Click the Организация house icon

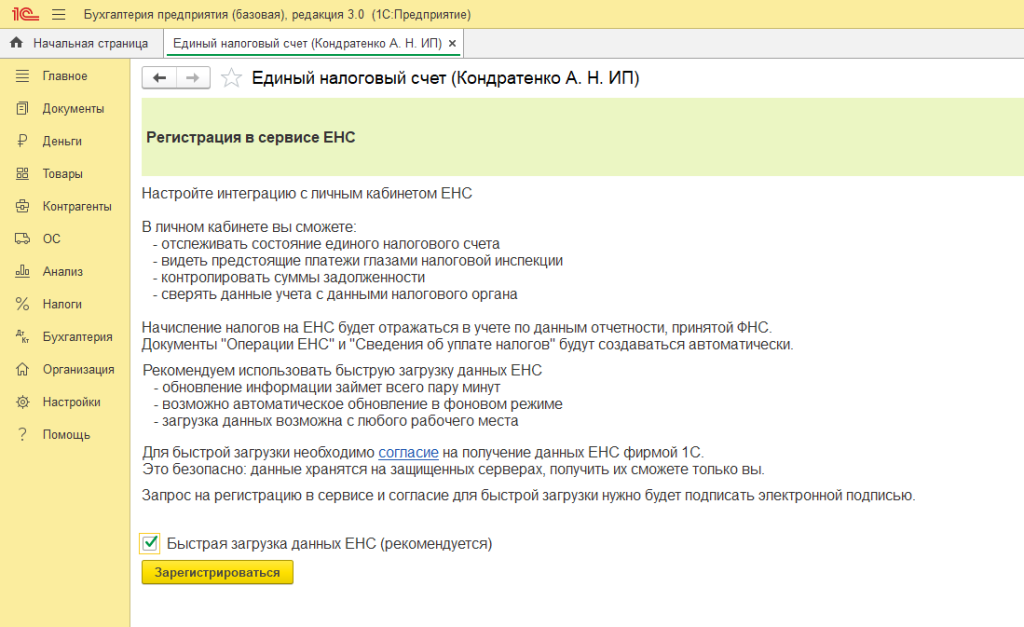[x=22, y=370]
